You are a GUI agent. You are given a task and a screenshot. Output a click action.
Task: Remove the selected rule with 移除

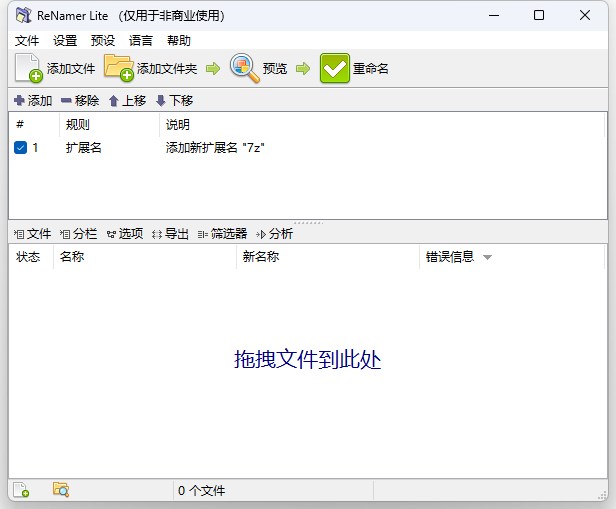tap(80, 101)
